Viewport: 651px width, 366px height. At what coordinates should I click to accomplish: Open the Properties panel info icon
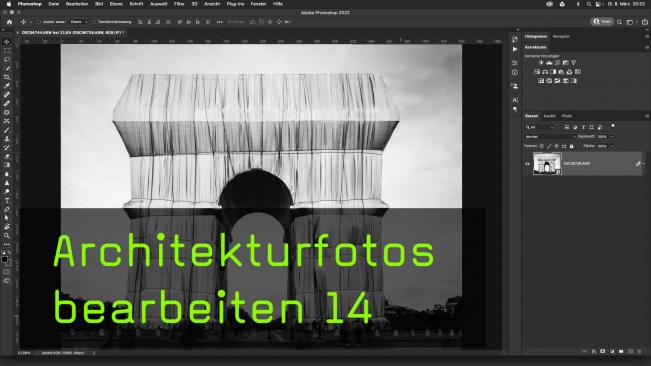click(515, 73)
